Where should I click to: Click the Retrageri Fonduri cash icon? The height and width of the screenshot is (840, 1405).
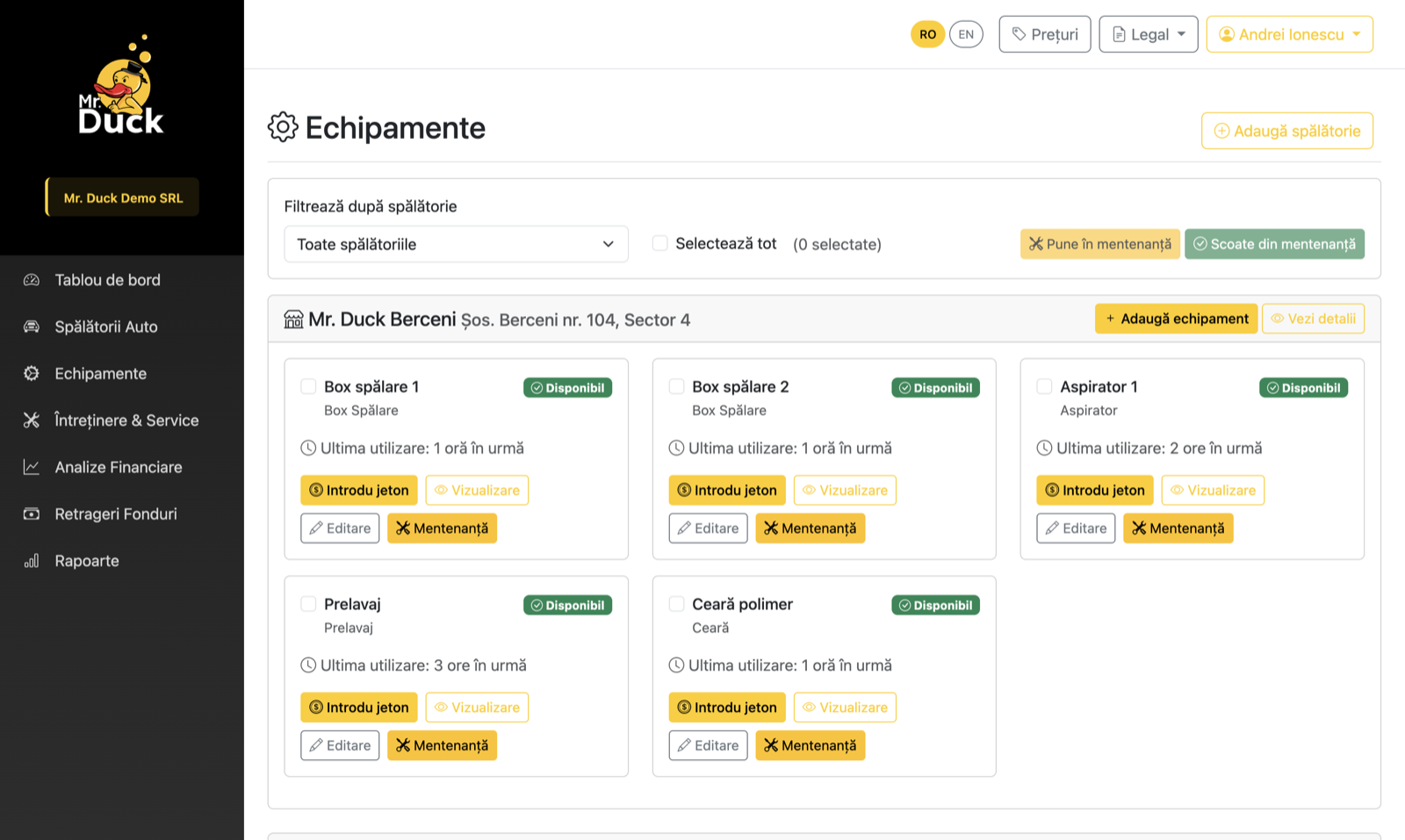pos(32,513)
